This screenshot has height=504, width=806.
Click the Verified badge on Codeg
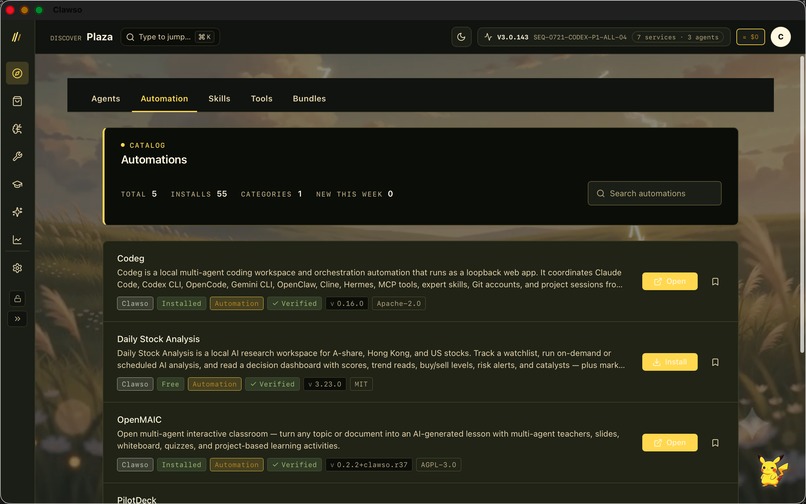tap(295, 303)
